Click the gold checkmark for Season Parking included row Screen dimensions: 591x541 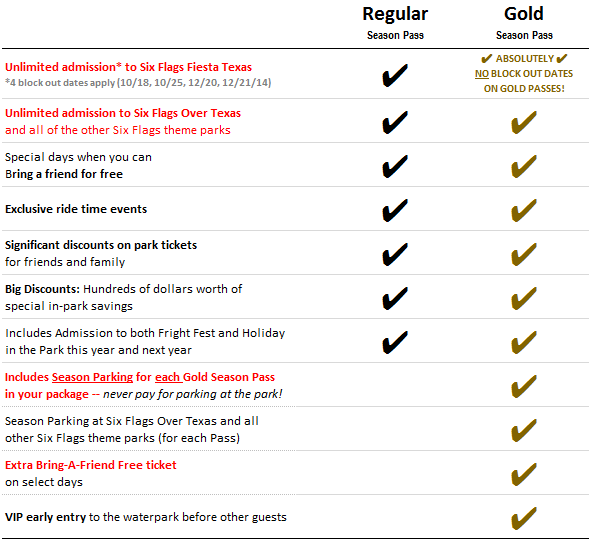[524, 386]
